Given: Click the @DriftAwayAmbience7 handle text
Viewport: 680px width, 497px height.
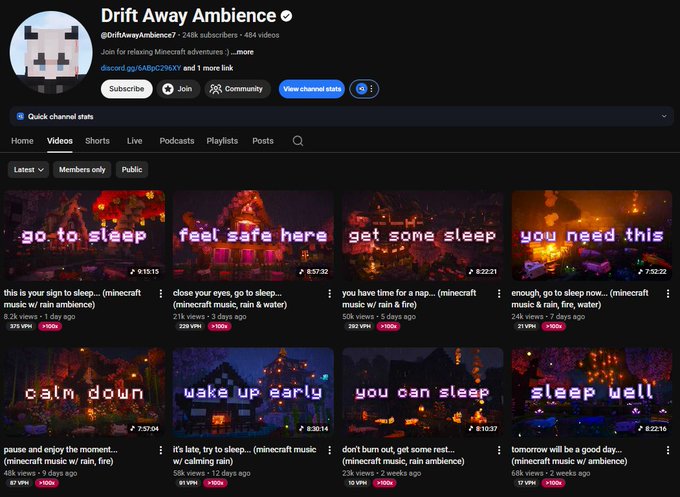Looking at the screenshot, I should click(138, 35).
